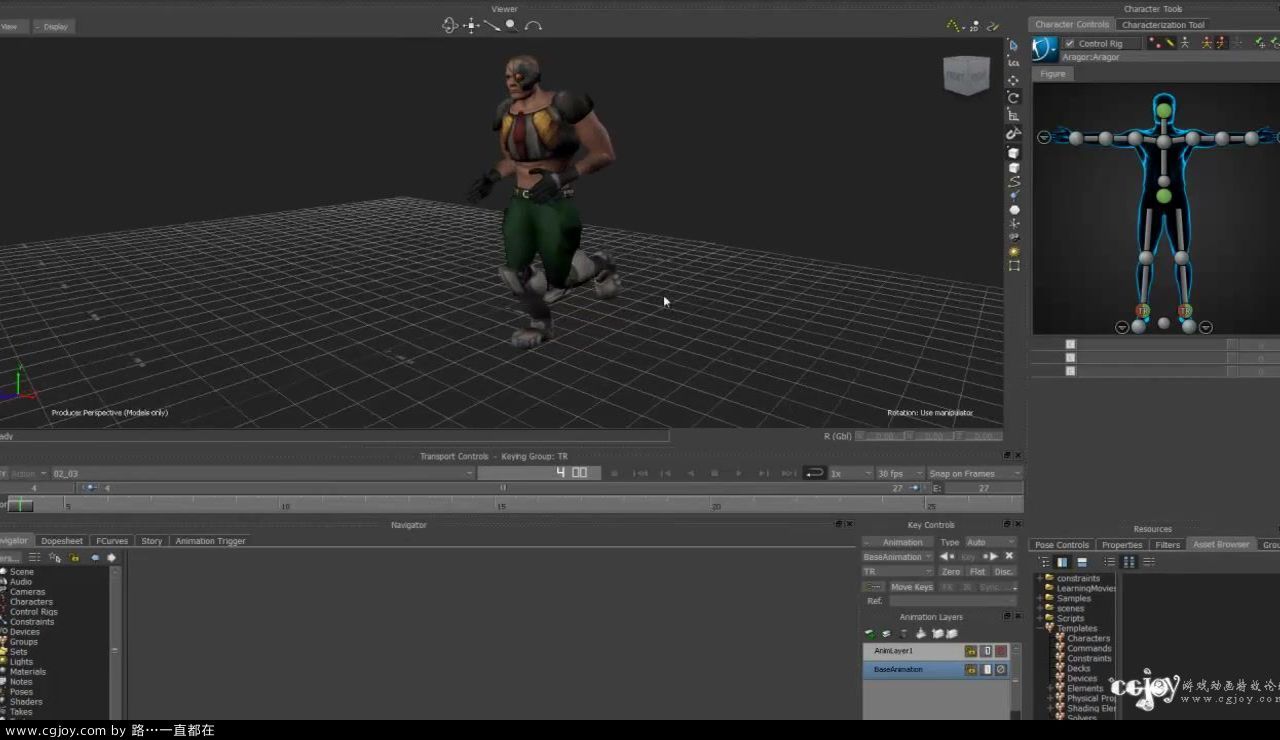The image size is (1280, 740).
Task: Delete key with X icon in Key Controls
Action: (1009, 556)
